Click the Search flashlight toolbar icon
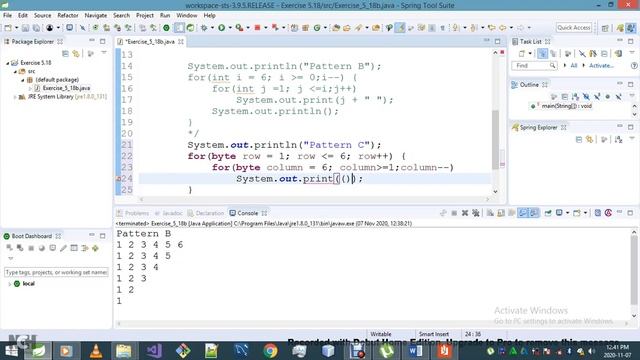Screen dimensions: 640x360 click(x=358, y=28)
